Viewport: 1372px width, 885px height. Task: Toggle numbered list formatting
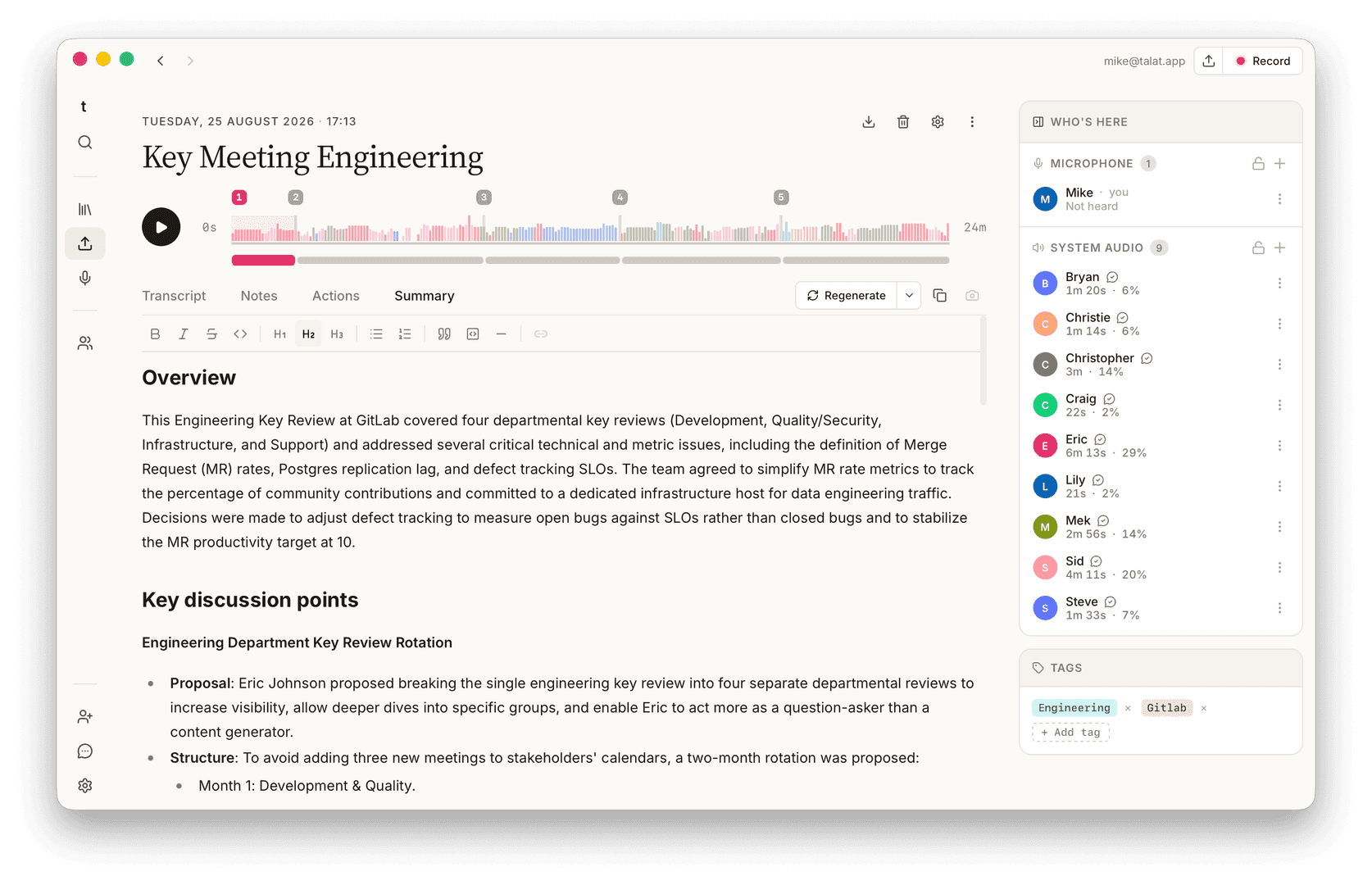click(x=405, y=334)
